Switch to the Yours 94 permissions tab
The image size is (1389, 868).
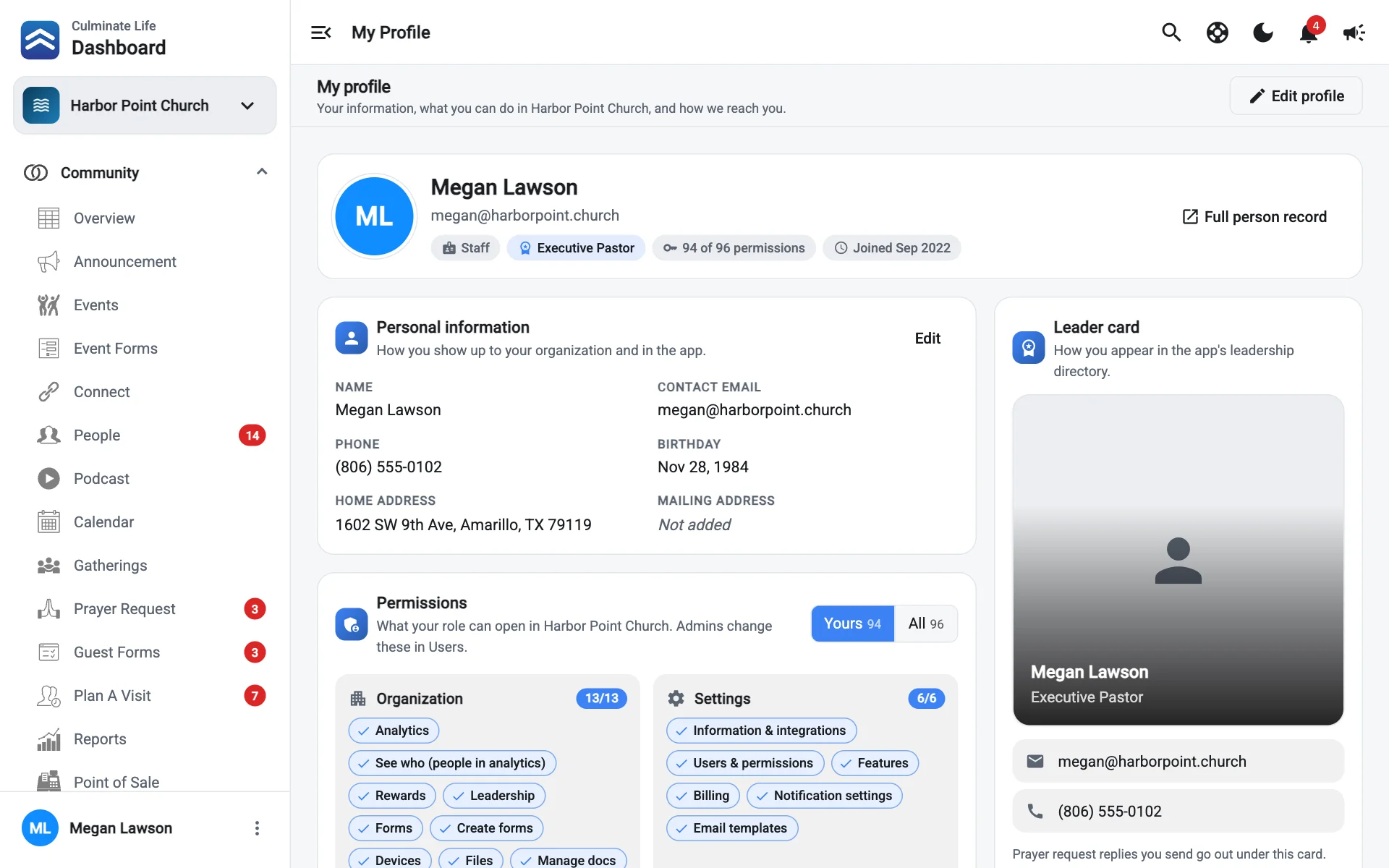point(853,624)
